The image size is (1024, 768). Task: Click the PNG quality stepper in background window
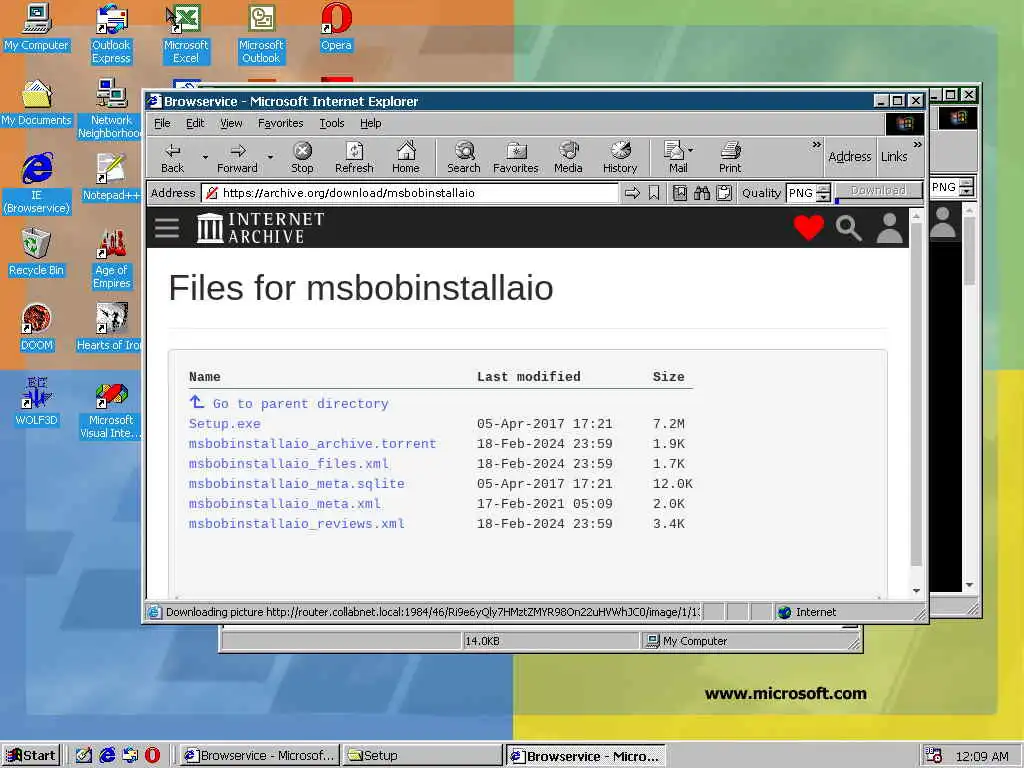click(967, 187)
